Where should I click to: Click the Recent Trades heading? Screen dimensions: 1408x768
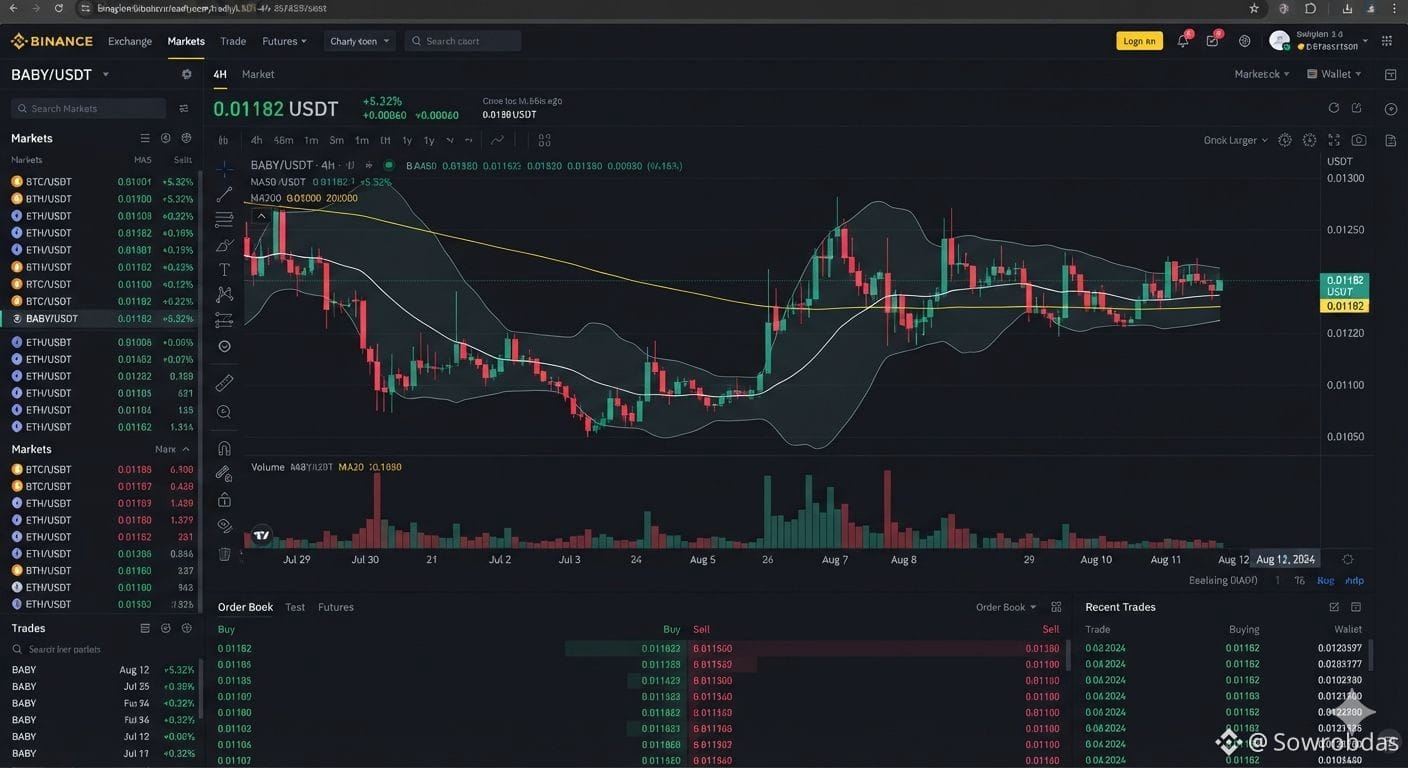pyautogui.click(x=1120, y=607)
